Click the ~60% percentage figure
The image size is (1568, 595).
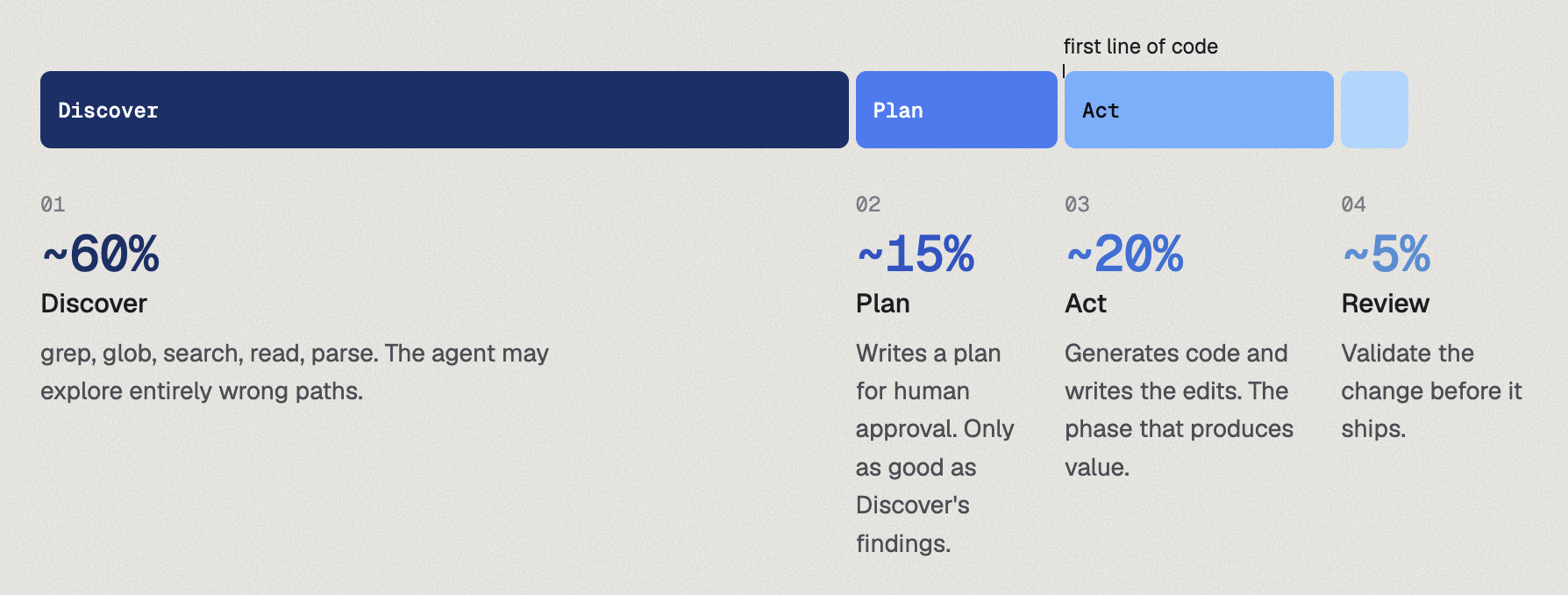click(101, 254)
